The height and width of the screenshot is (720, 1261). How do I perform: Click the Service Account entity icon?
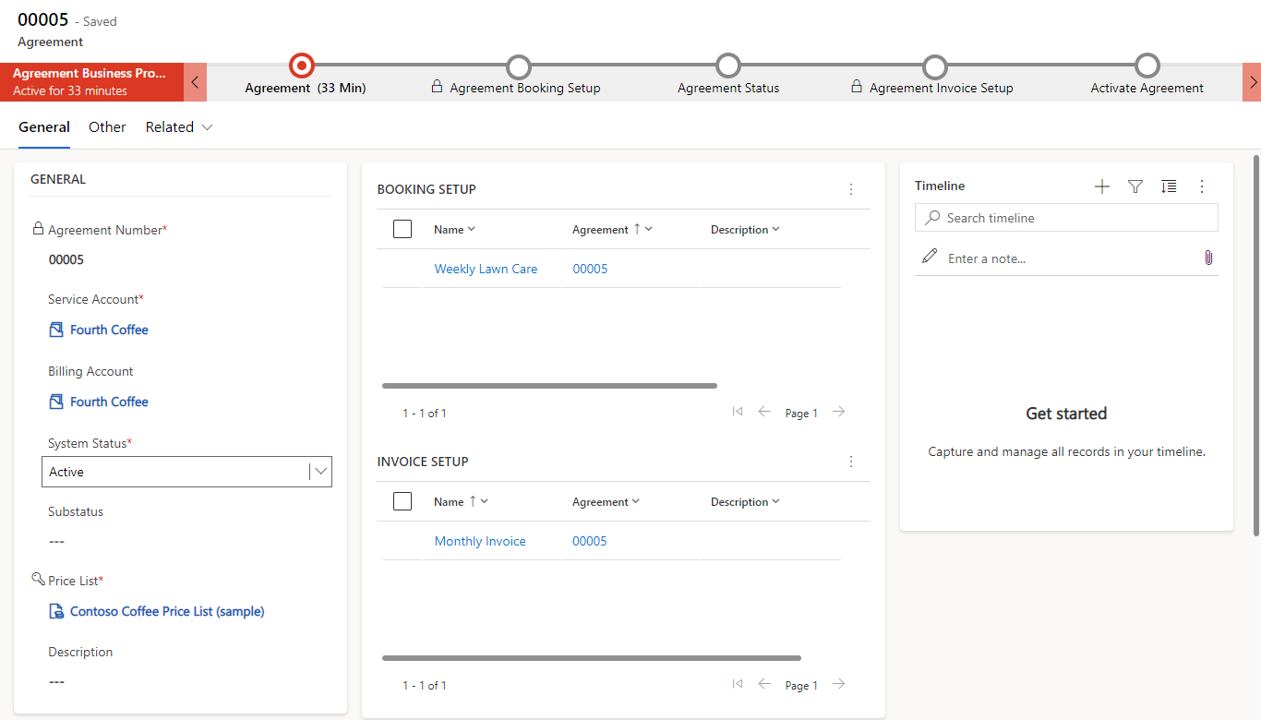[56, 329]
